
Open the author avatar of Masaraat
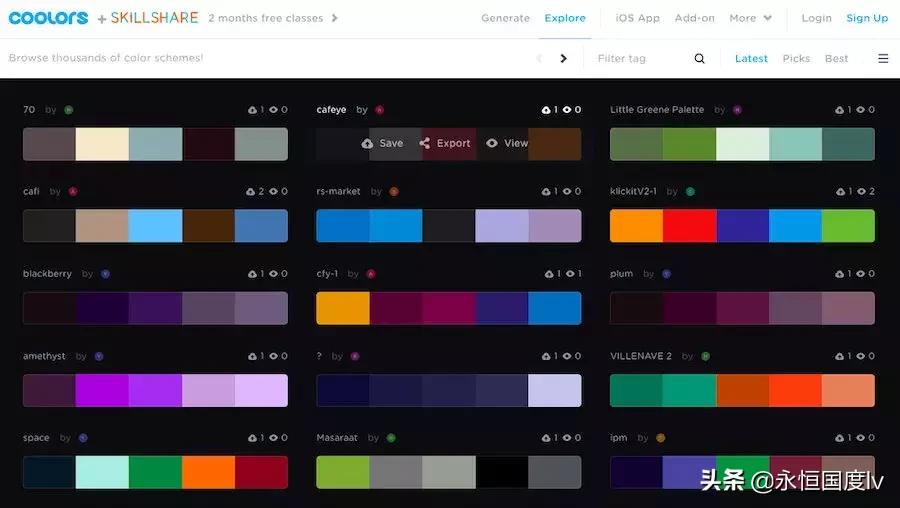pos(391,438)
